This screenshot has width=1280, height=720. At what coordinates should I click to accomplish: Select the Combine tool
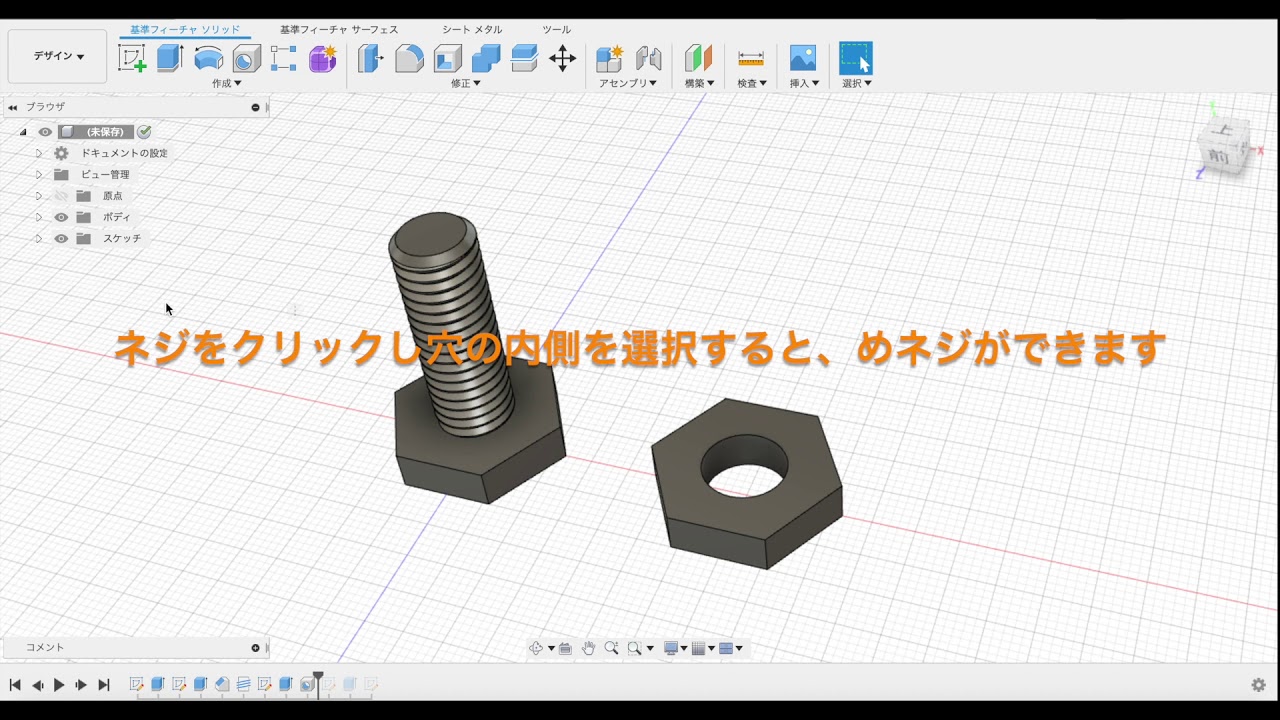pos(486,58)
